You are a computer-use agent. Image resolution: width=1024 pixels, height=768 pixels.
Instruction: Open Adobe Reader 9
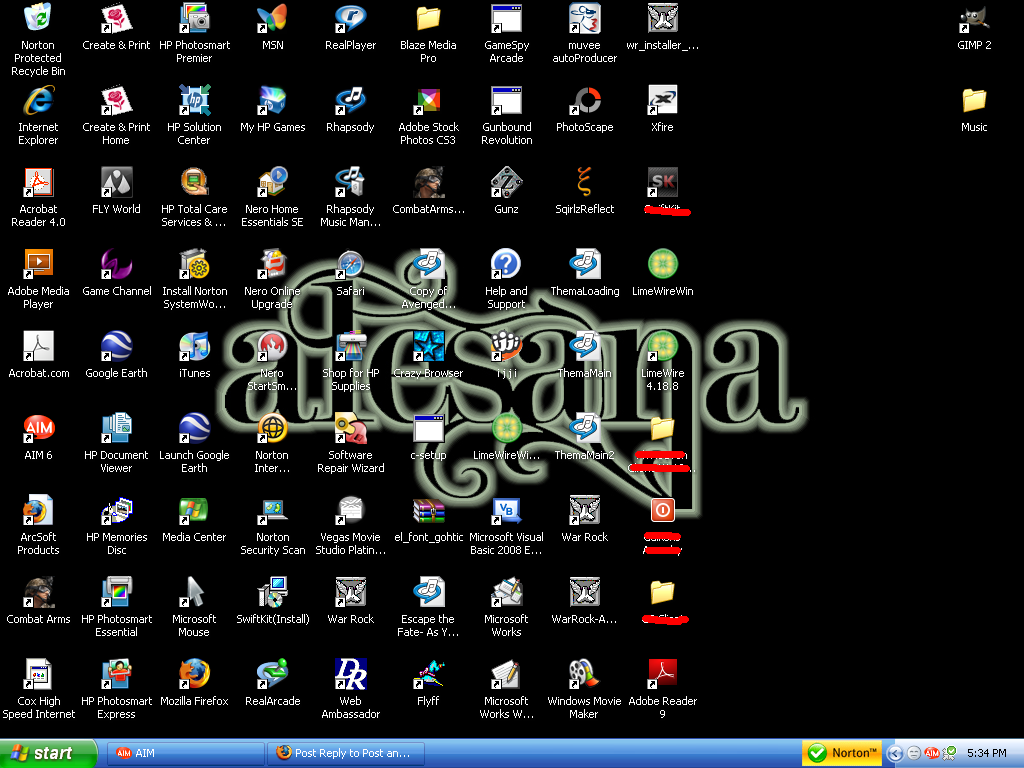click(x=661, y=673)
